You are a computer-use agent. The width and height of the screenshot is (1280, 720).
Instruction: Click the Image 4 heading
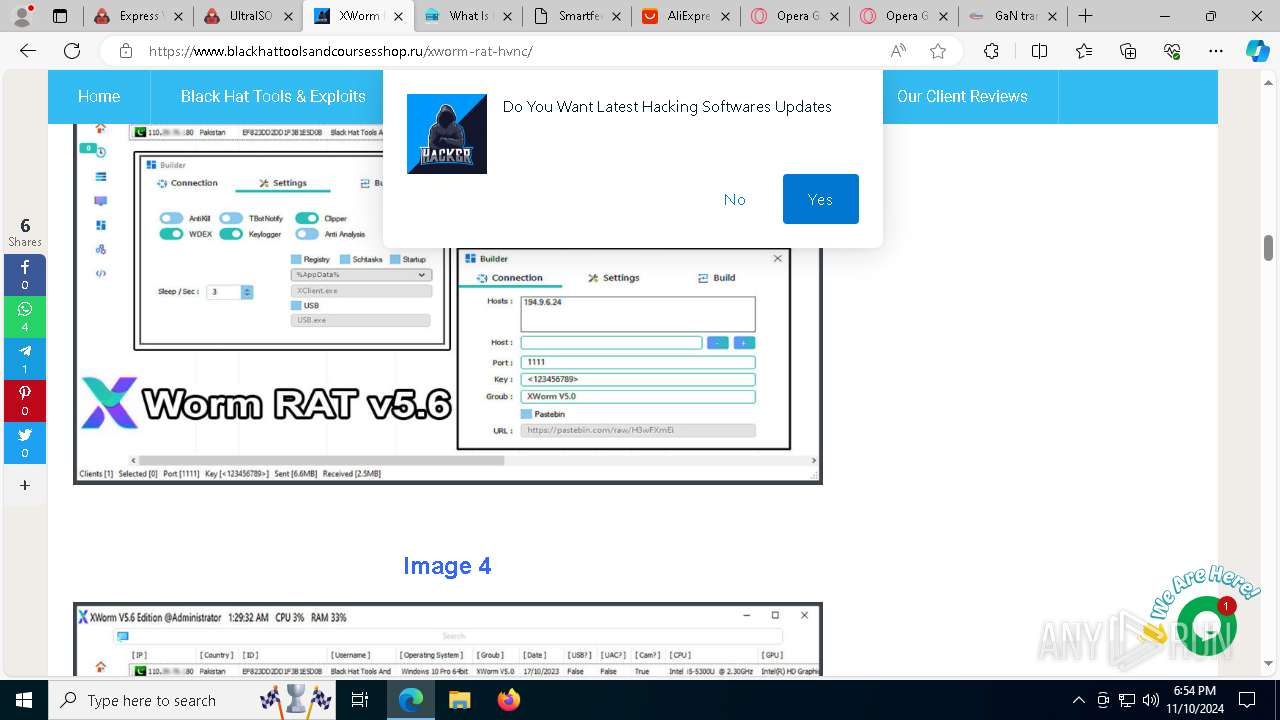coord(447,566)
